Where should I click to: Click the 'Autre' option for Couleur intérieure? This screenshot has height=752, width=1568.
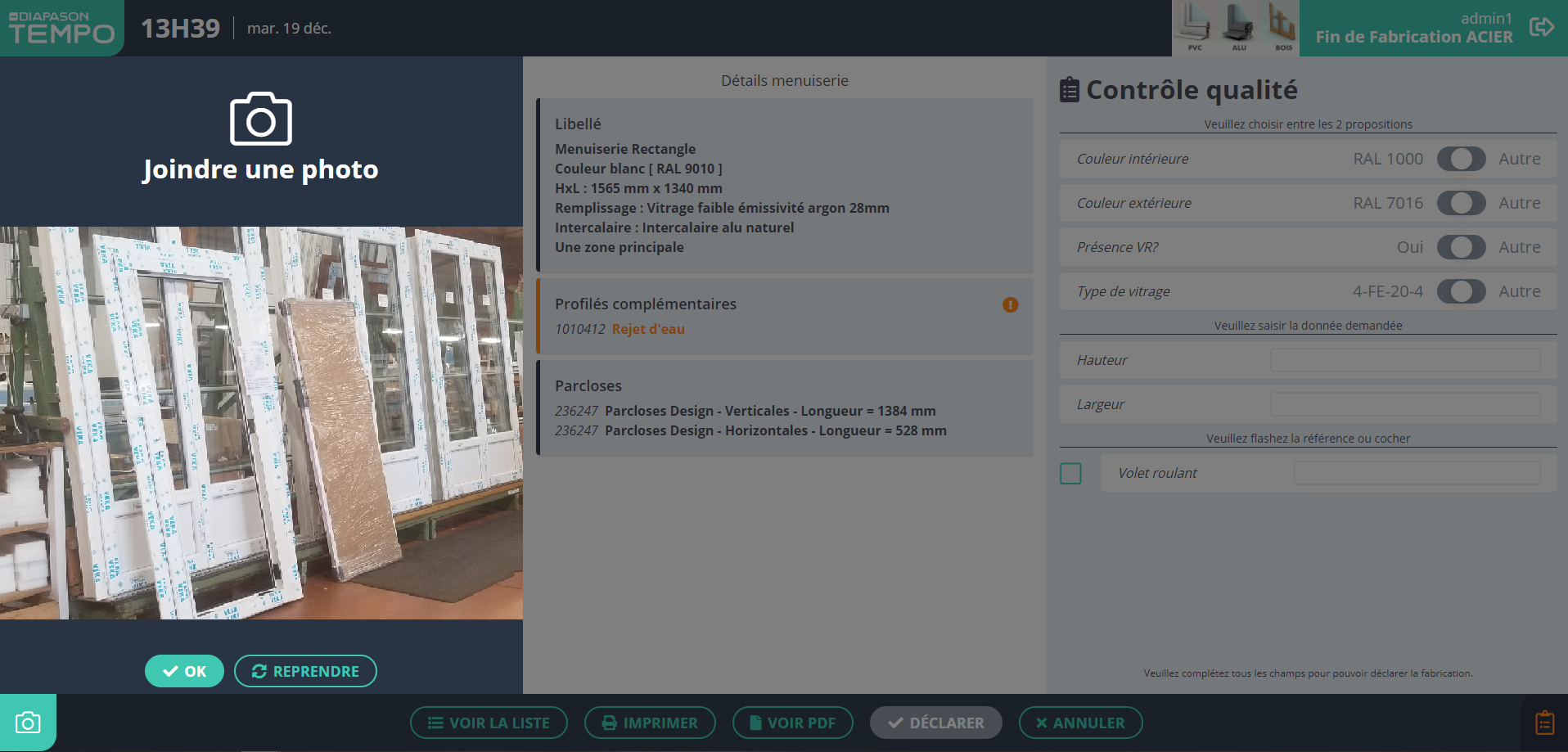pos(1520,159)
